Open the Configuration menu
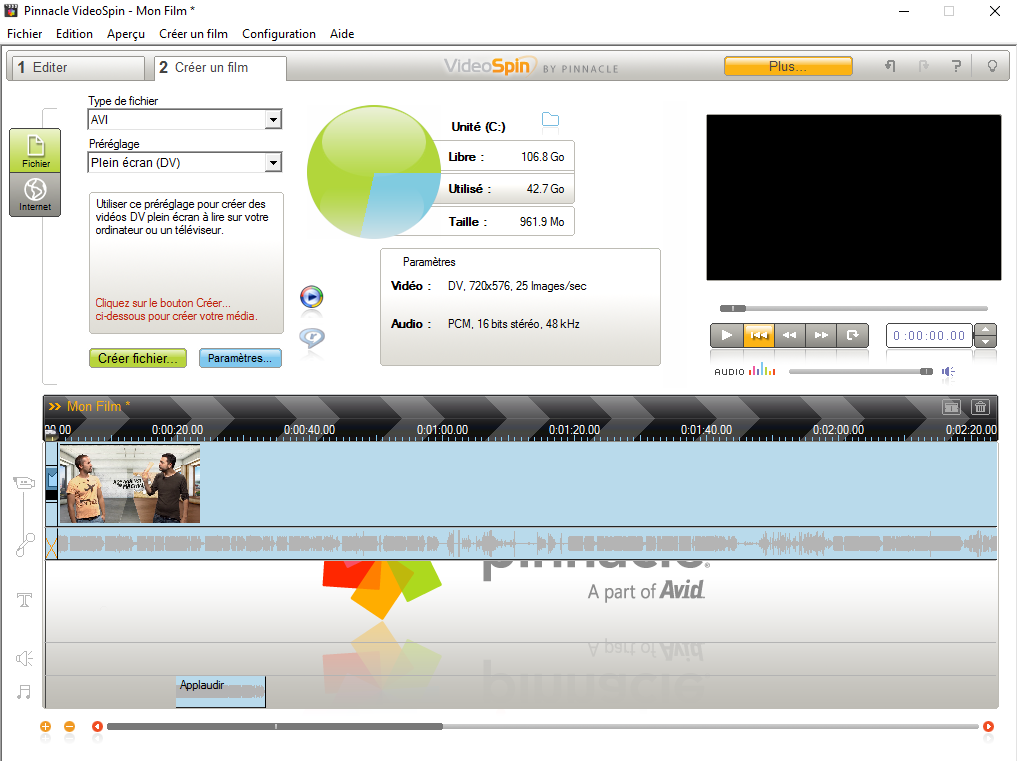This screenshot has width=1017, height=761. (x=279, y=34)
